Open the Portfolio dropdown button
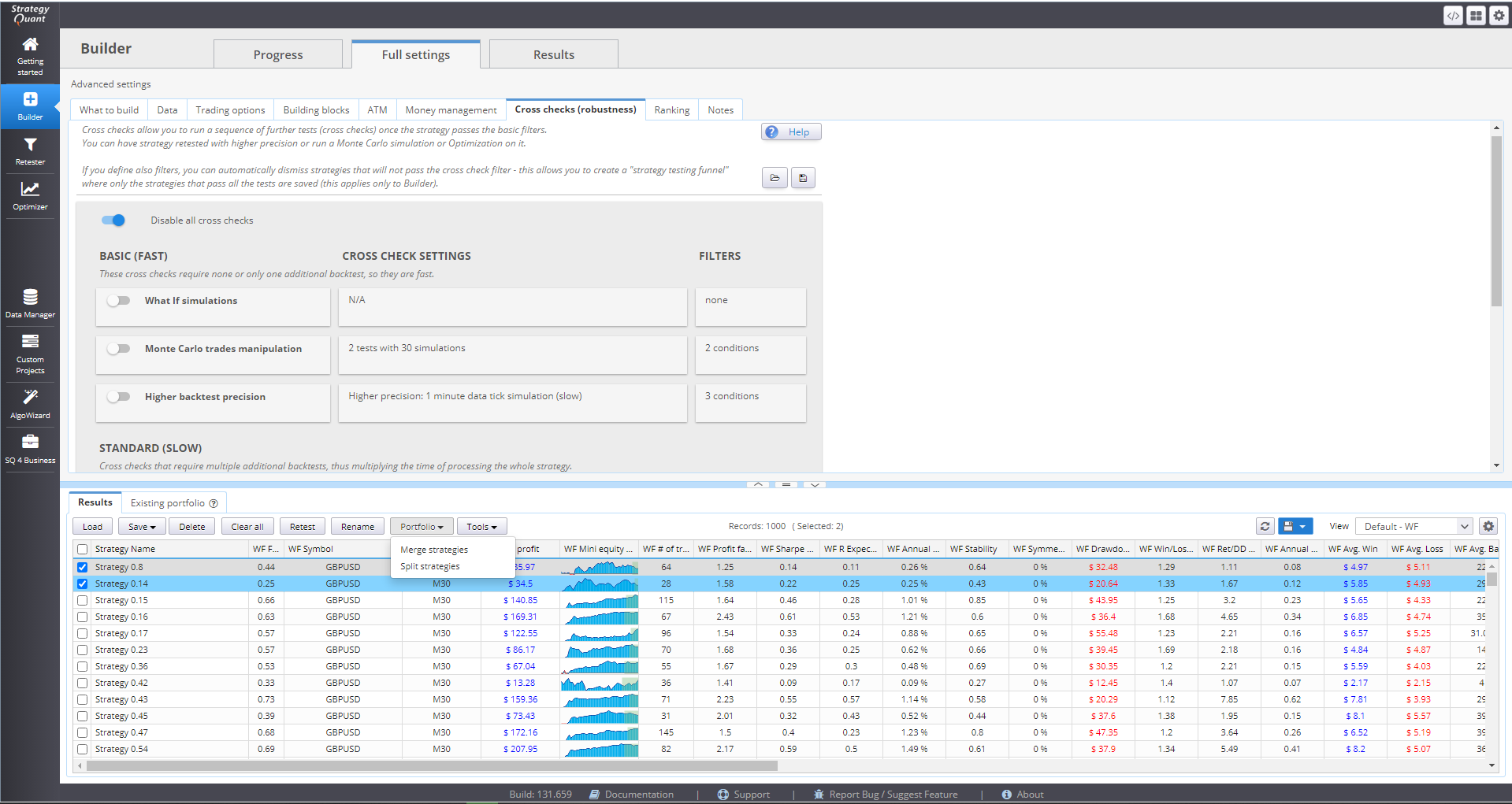This screenshot has height=804, width=1512. point(422,527)
